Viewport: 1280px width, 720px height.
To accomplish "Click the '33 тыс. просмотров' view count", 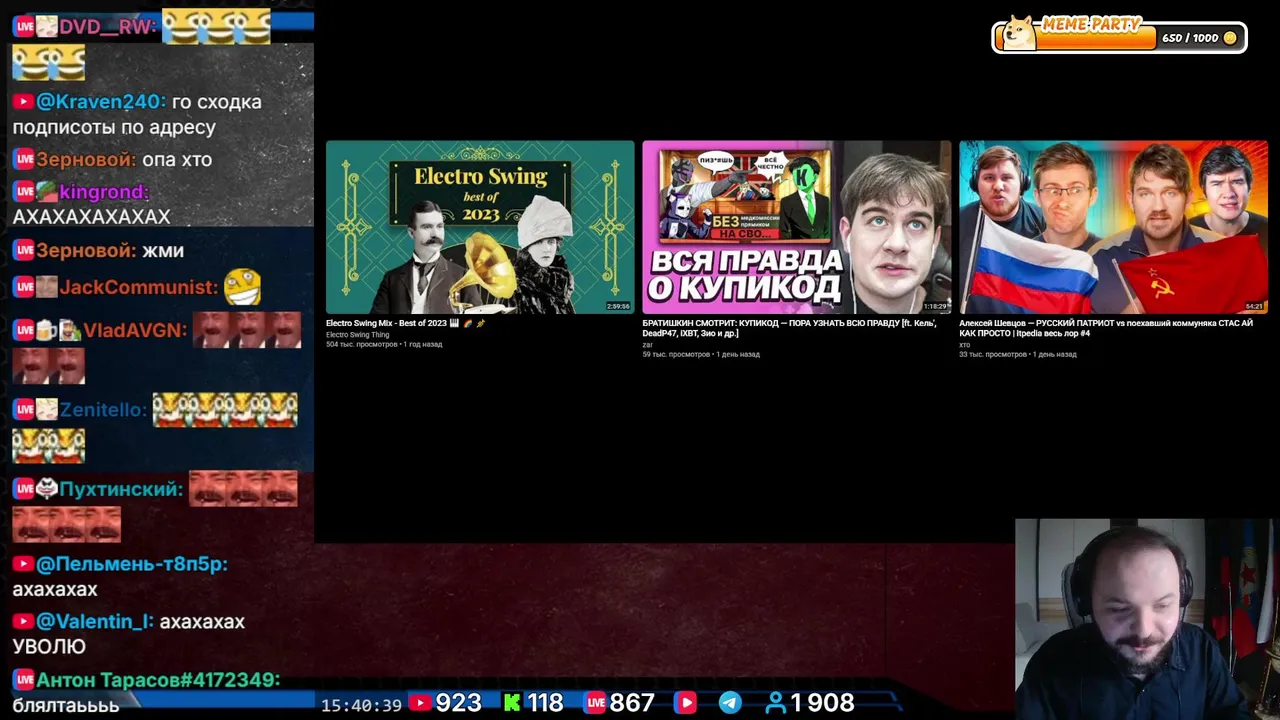I will coord(993,354).
